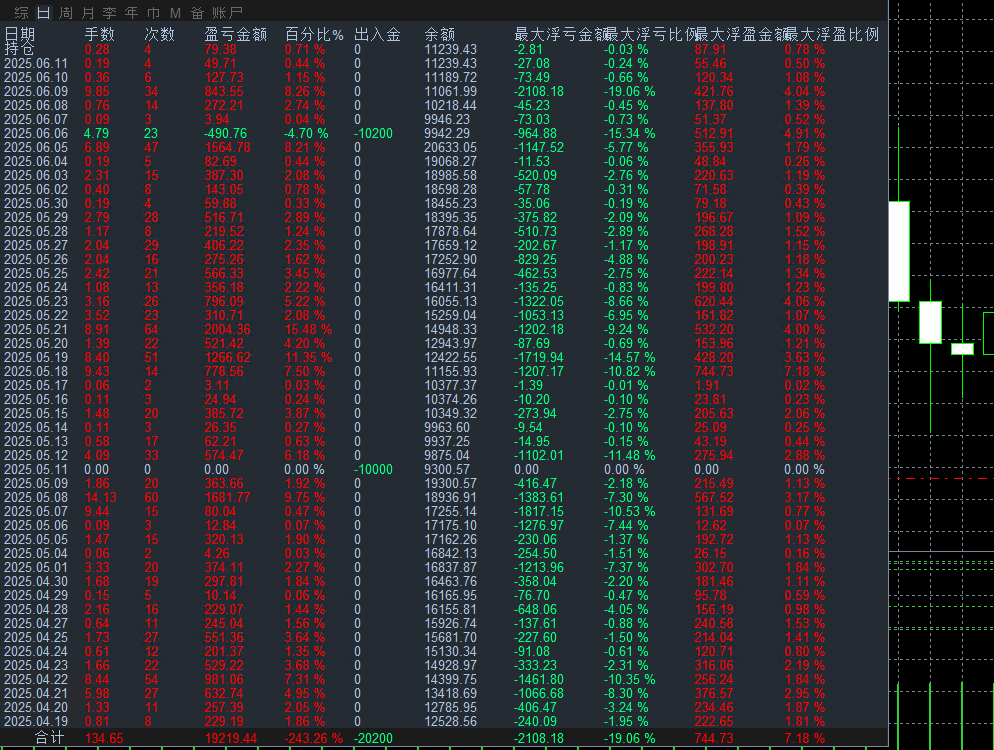Click profit 796.09 on 2025.05.23
This screenshot has height=750, width=994.
coord(224,301)
